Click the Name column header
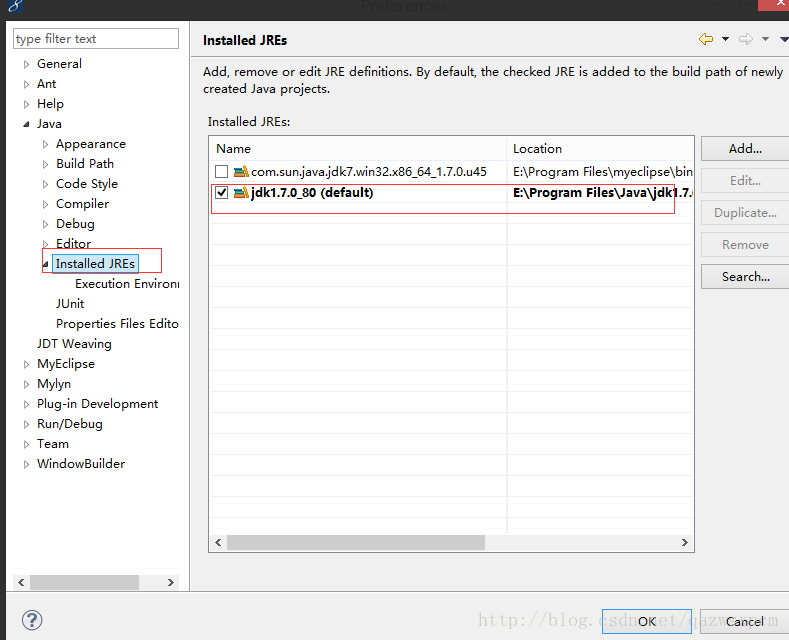Image resolution: width=789 pixels, height=640 pixels. (358, 149)
